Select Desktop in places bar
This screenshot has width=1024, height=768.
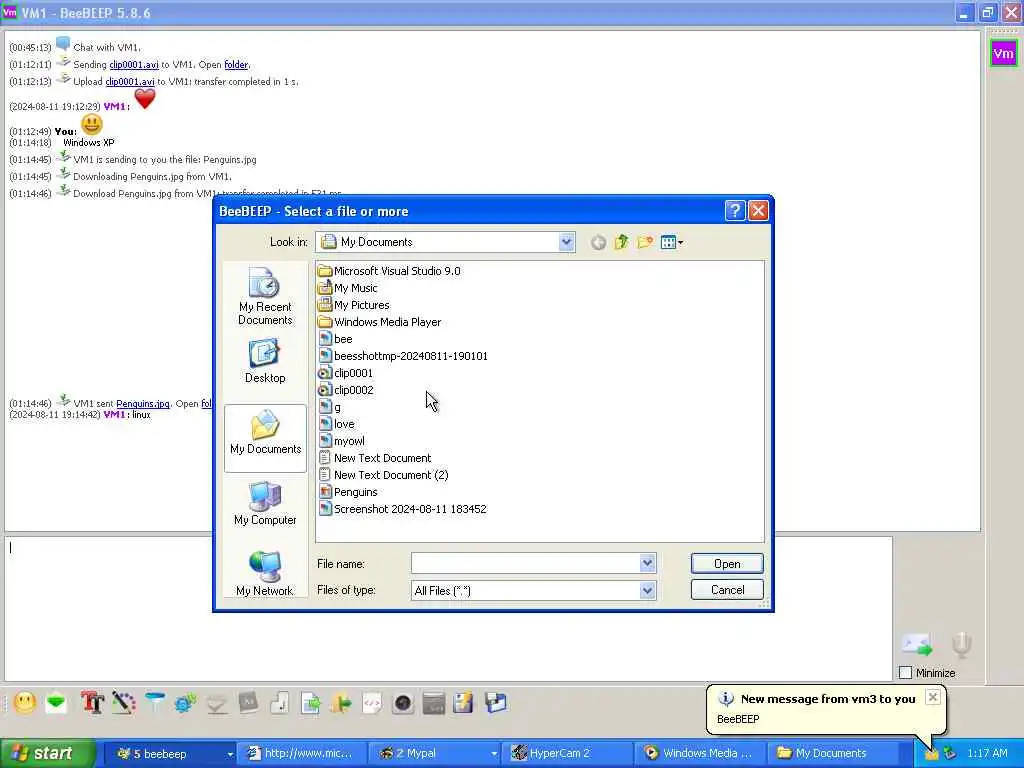coord(265,360)
